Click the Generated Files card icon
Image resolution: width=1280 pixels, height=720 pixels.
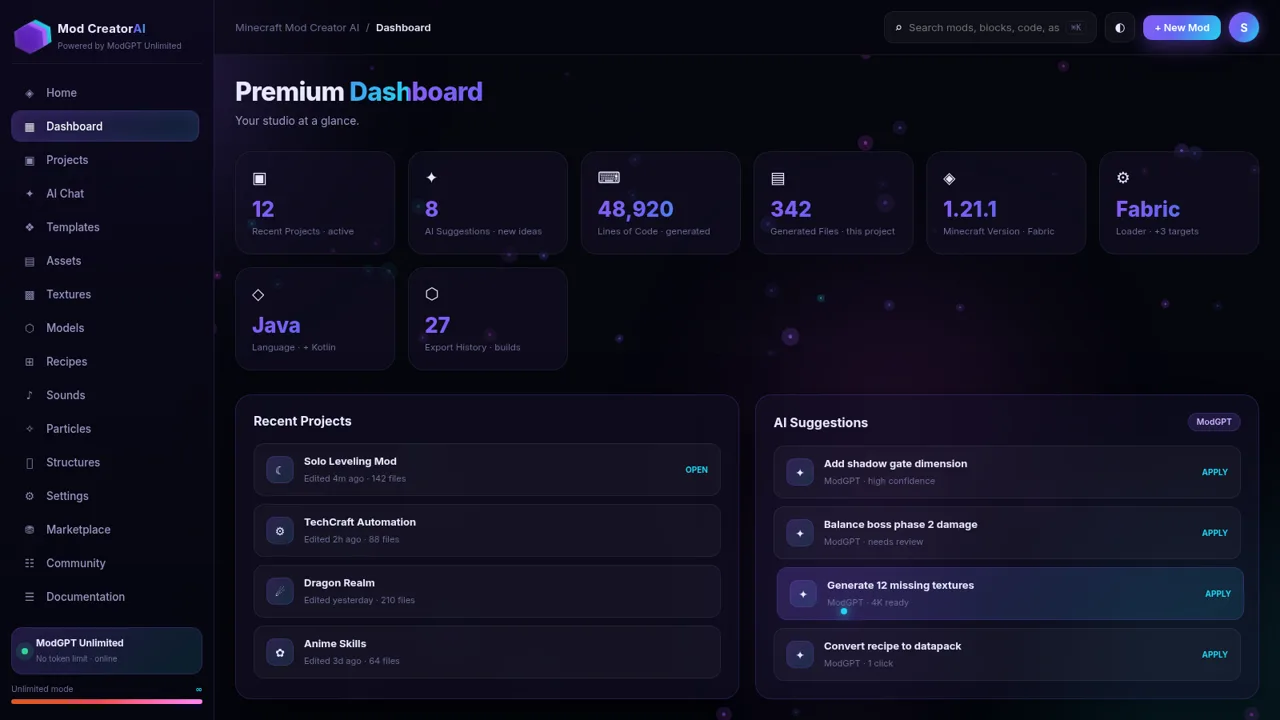[778, 178]
